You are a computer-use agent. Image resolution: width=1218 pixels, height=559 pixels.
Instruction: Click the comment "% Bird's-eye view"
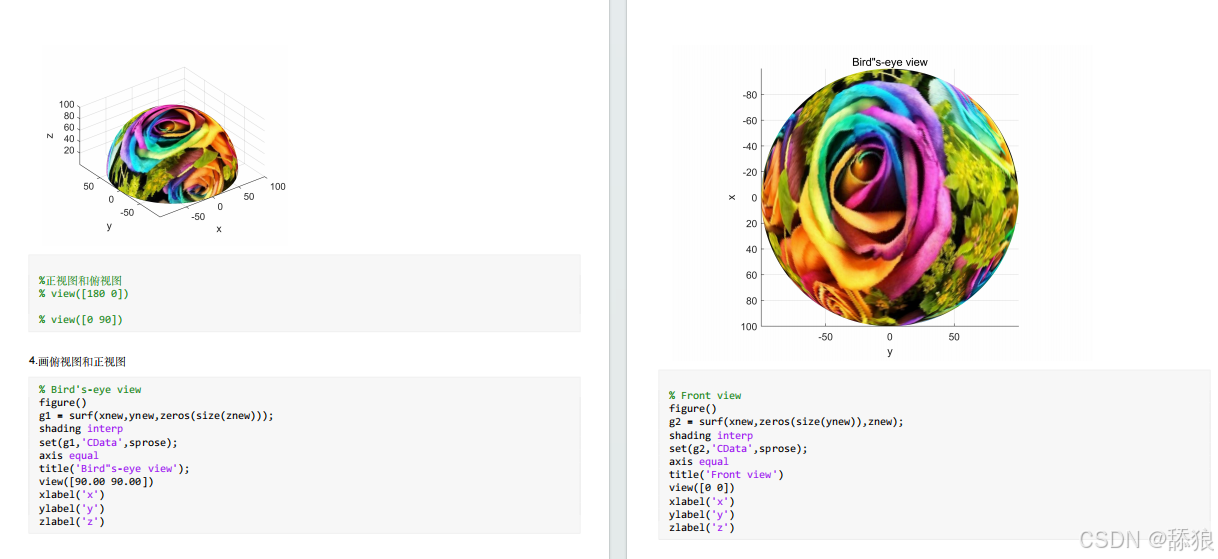90,390
